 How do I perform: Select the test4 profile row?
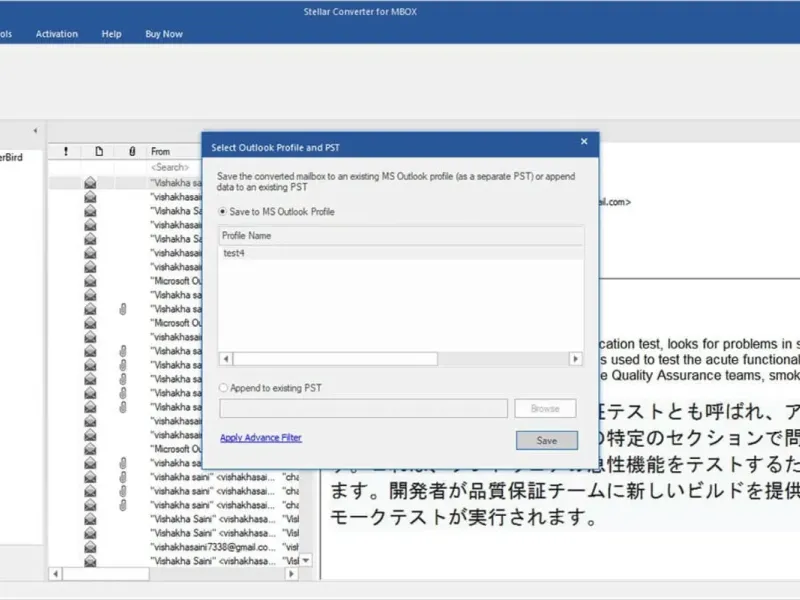(x=401, y=253)
